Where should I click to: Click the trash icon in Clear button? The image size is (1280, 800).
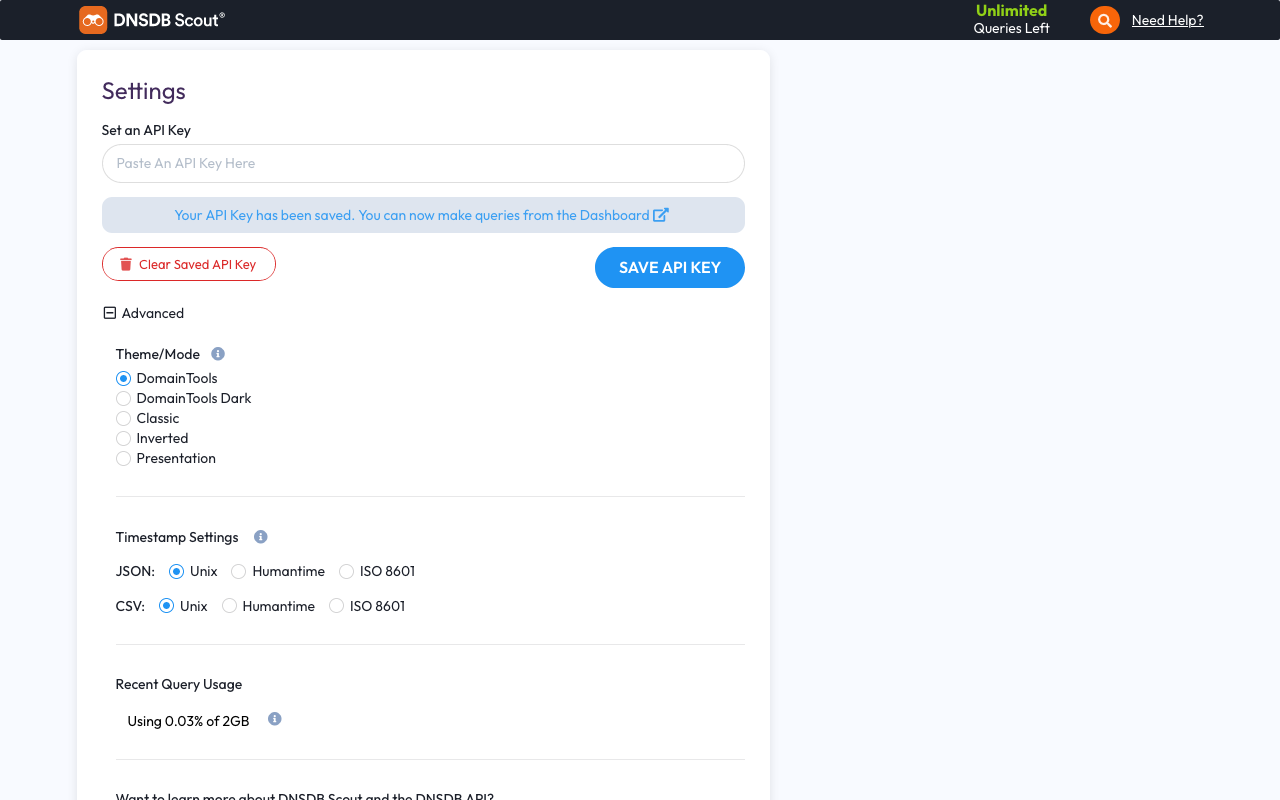[126, 265]
